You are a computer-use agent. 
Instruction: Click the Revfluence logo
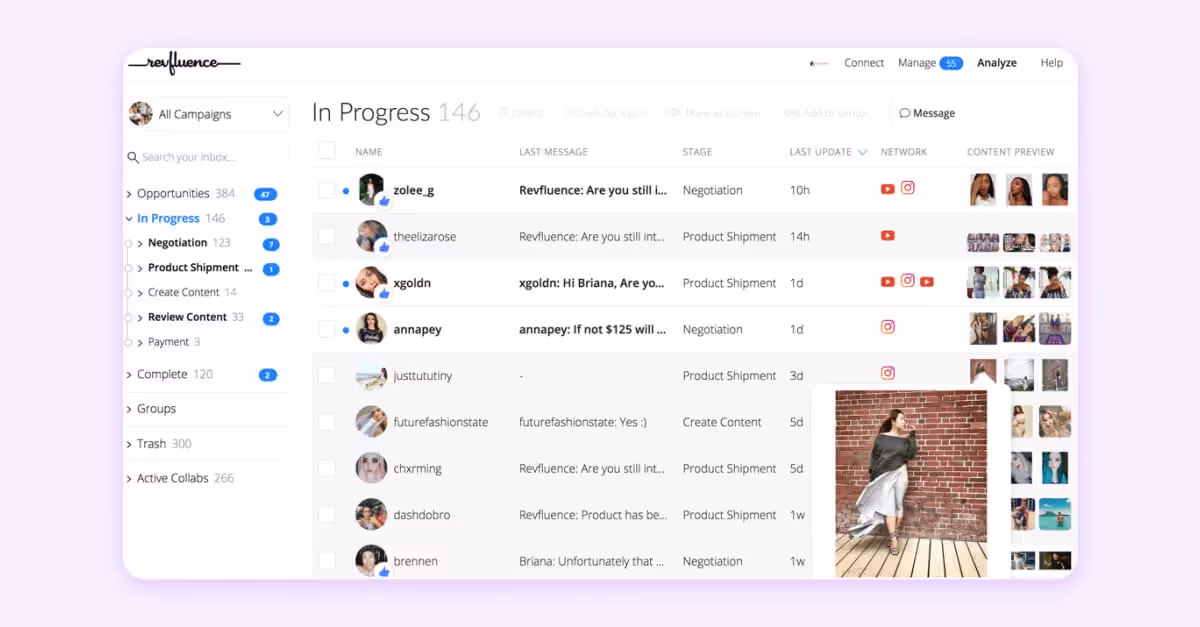click(x=185, y=62)
